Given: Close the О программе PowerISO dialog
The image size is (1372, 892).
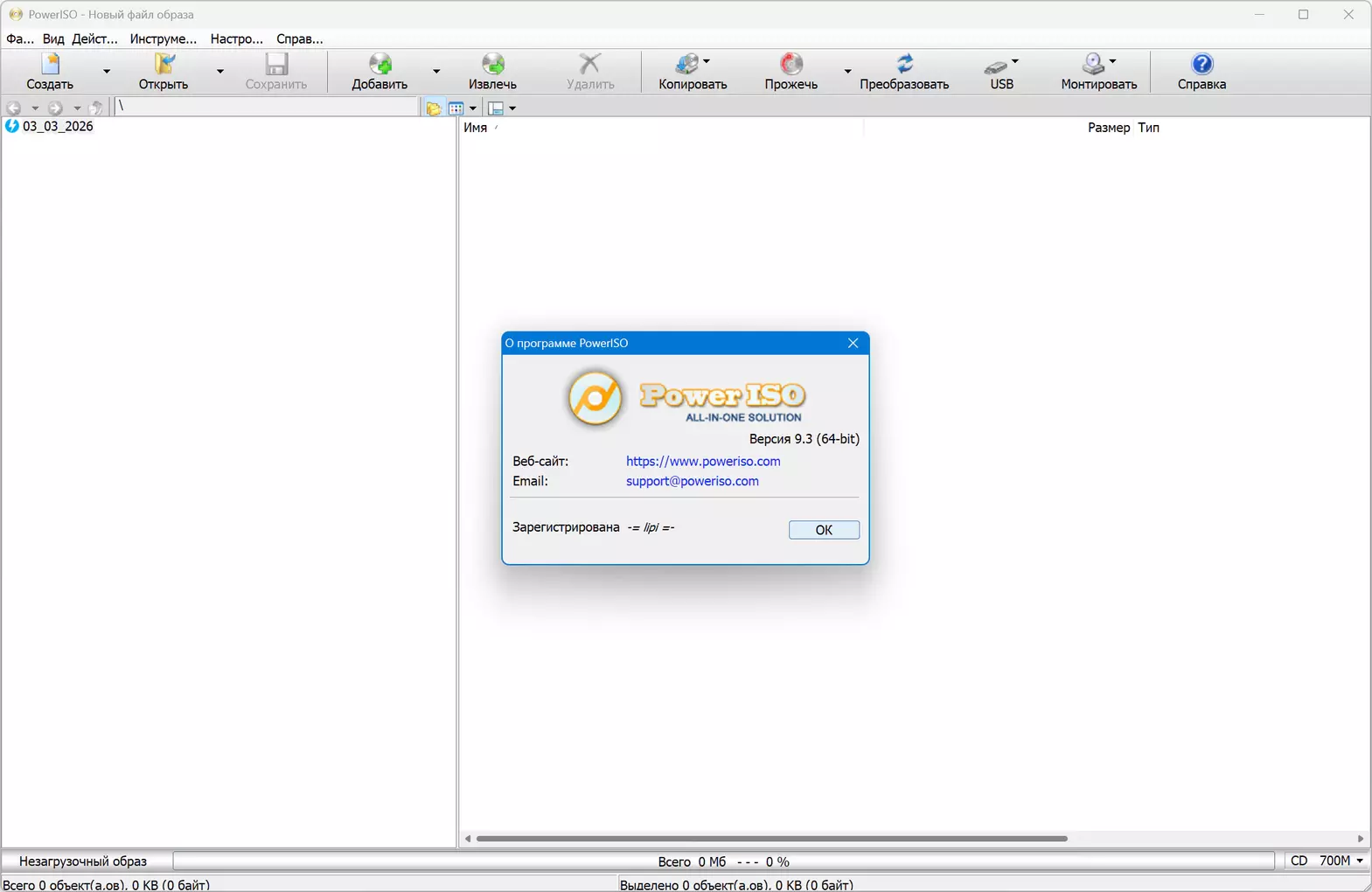Looking at the screenshot, I should coord(853,343).
